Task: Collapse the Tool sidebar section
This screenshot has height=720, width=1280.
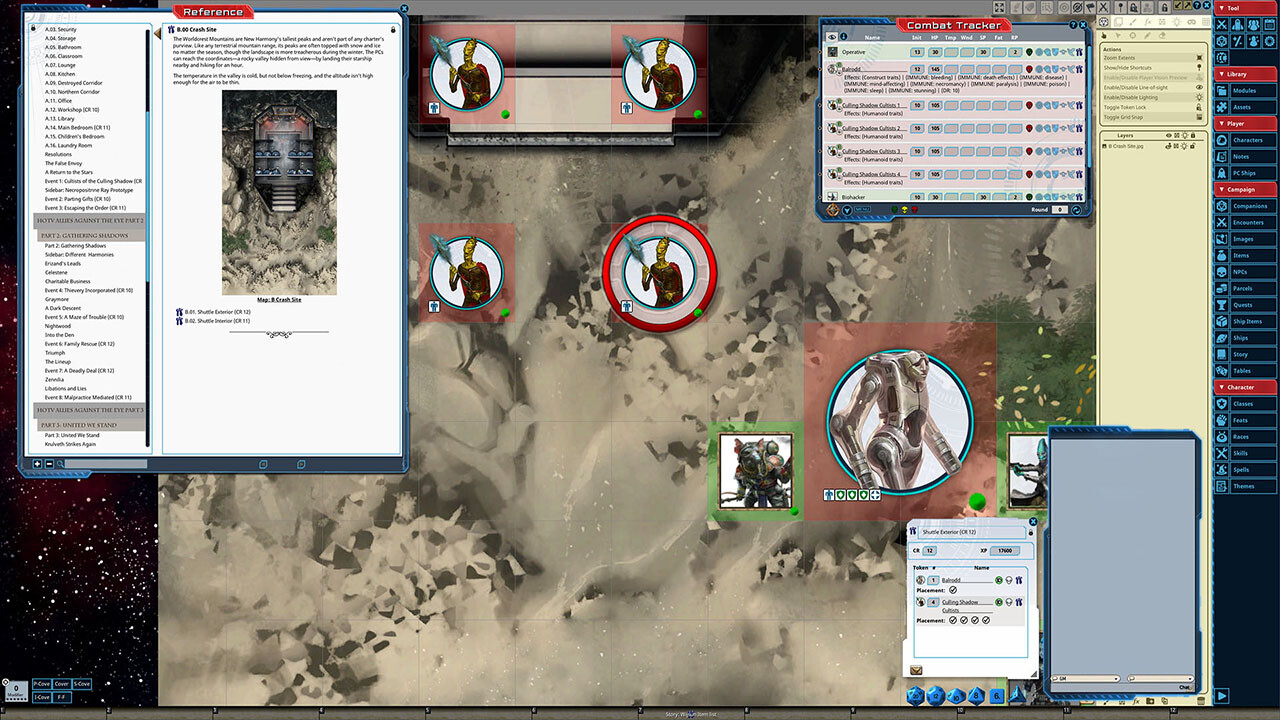Action: point(1221,8)
